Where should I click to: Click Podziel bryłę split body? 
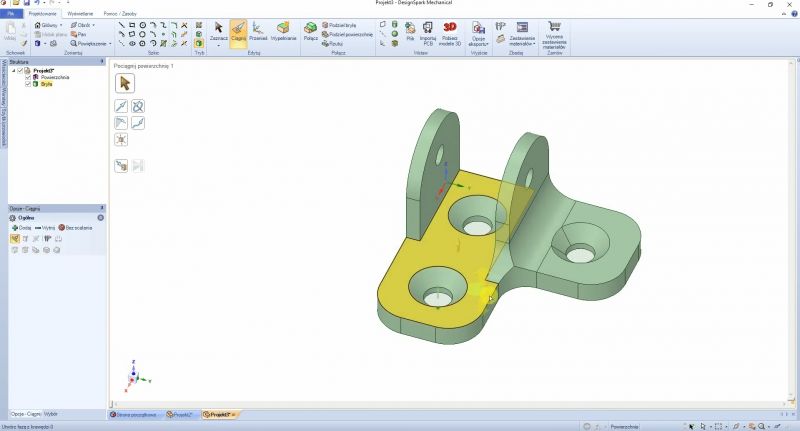tap(339, 25)
